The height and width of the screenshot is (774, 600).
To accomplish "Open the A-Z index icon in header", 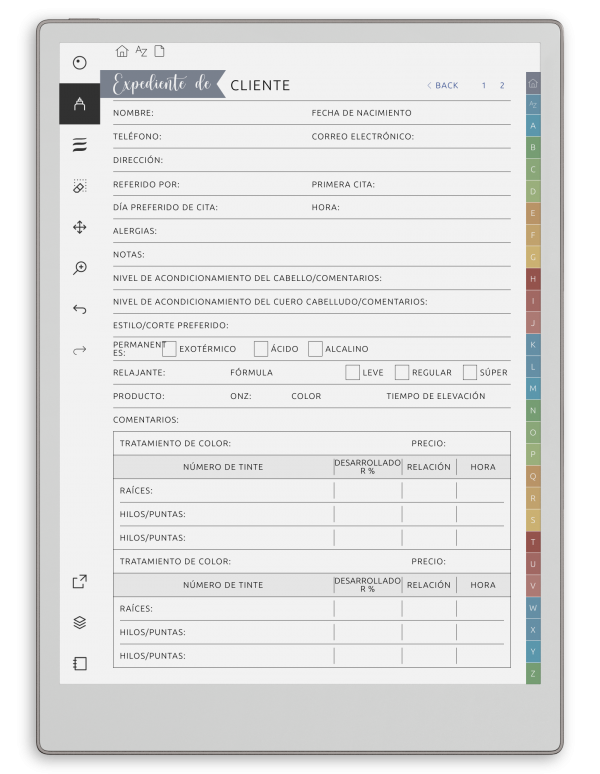I will click(x=141, y=51).
